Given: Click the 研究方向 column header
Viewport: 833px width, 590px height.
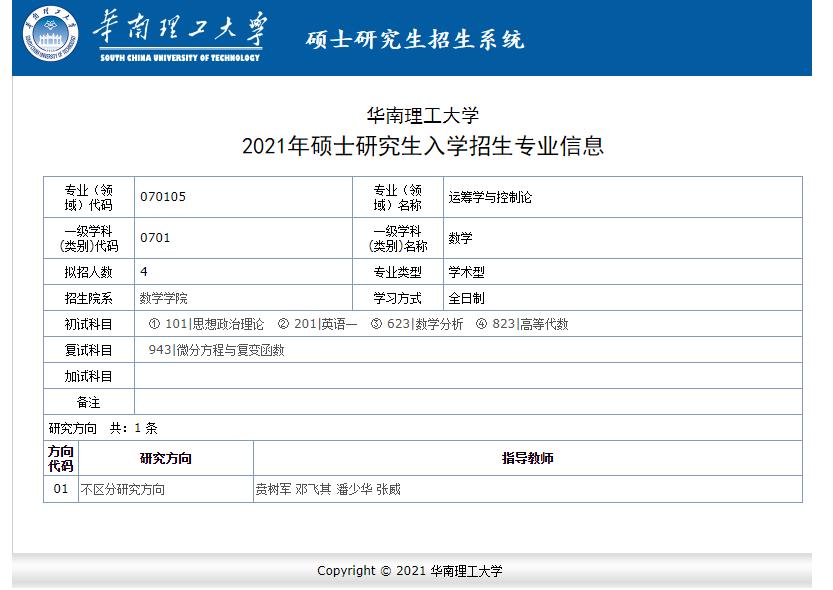Looking at the screenshot, I should pos(166,458).
